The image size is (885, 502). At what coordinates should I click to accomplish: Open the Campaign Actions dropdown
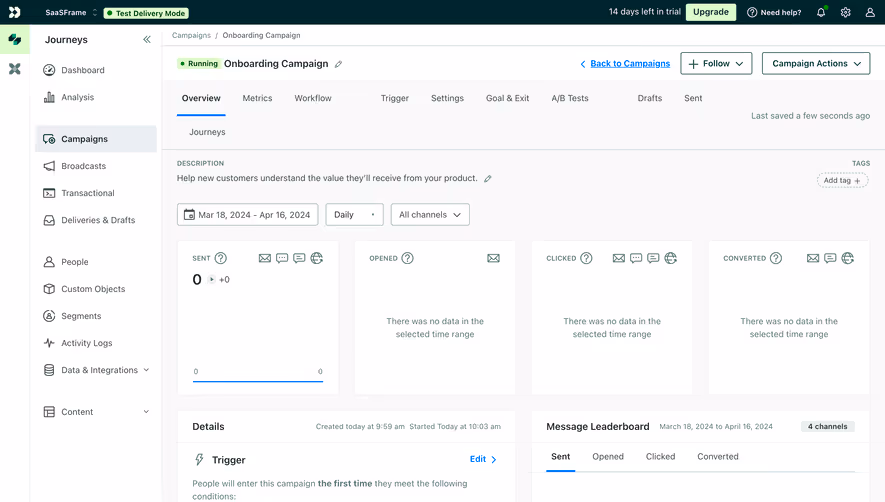click(816, 63)
